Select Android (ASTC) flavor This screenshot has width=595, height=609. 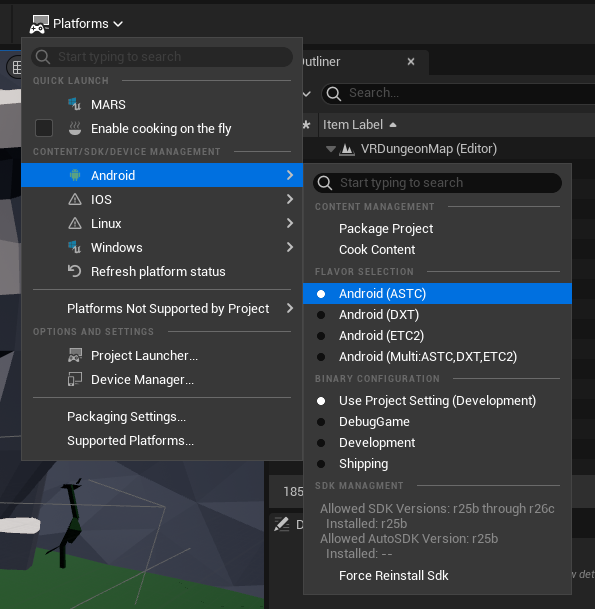437,294
